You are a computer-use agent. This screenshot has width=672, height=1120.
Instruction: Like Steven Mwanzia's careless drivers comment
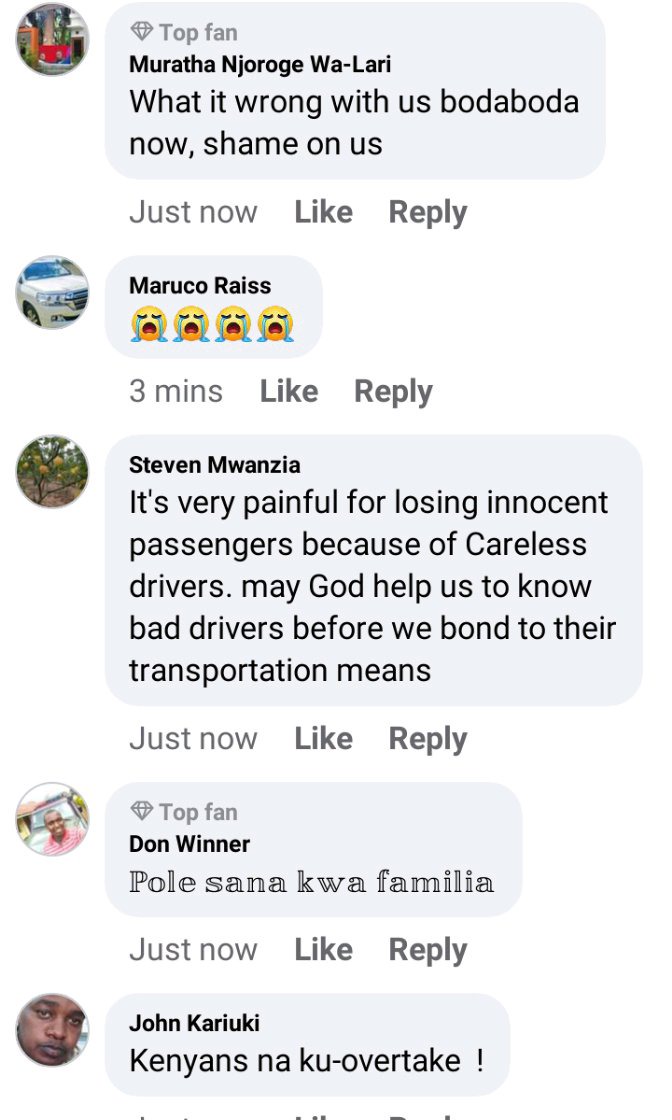point(324,739)
